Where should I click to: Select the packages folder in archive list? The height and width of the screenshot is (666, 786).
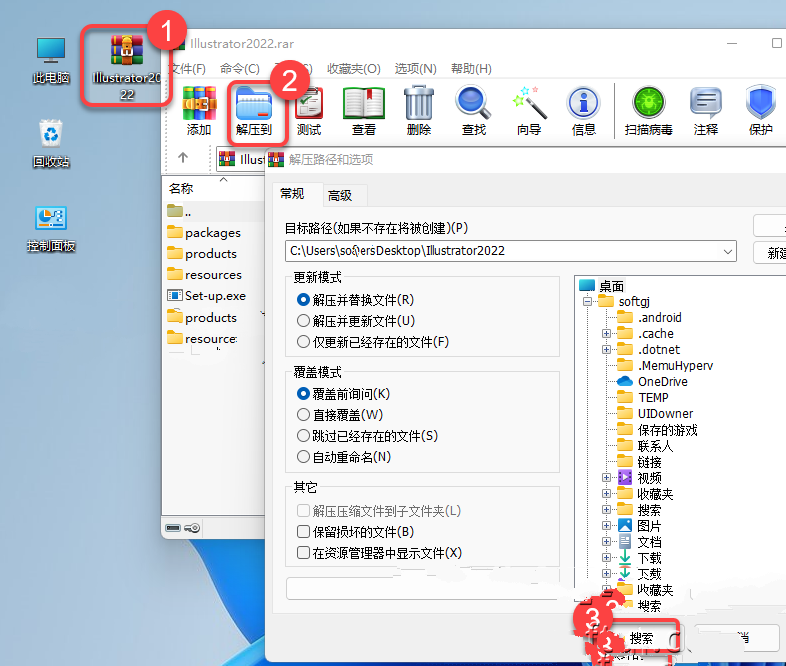[x=214, y=233]
